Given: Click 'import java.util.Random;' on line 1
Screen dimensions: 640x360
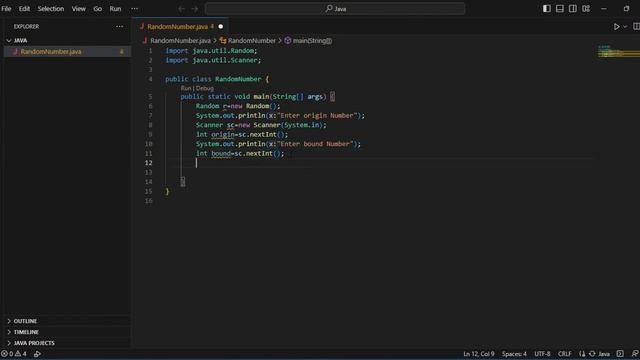Looking at the screenshot, I should pyautogui.click(x=211, y=51).
